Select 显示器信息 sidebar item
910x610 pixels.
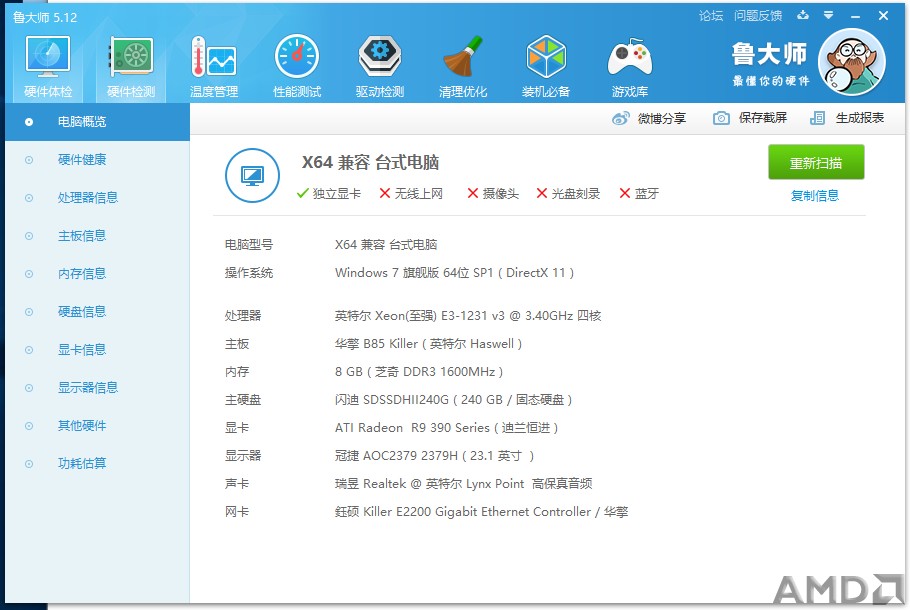click(x=98, y=388)
